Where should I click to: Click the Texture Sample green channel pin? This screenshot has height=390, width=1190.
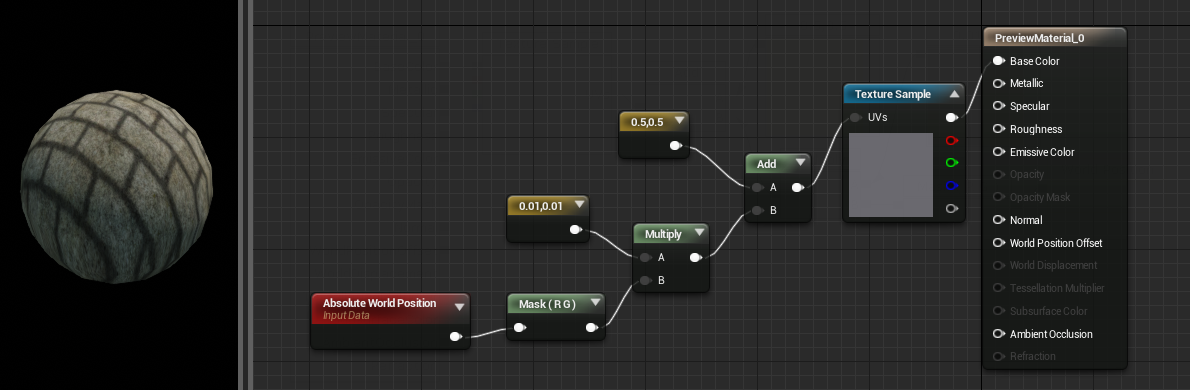(x=952, y=162)
